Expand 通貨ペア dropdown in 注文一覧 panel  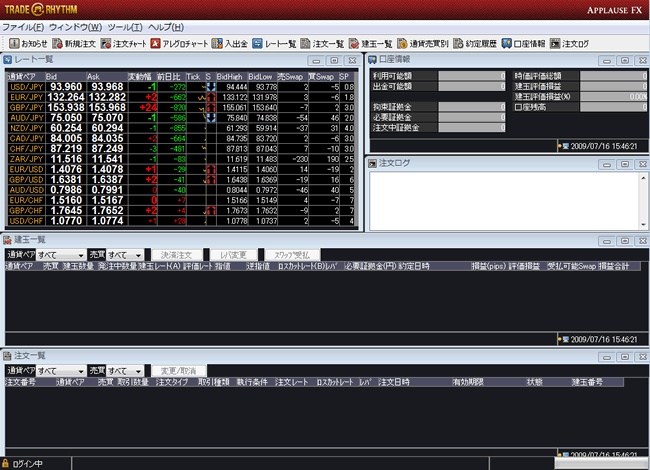(81, 371)
